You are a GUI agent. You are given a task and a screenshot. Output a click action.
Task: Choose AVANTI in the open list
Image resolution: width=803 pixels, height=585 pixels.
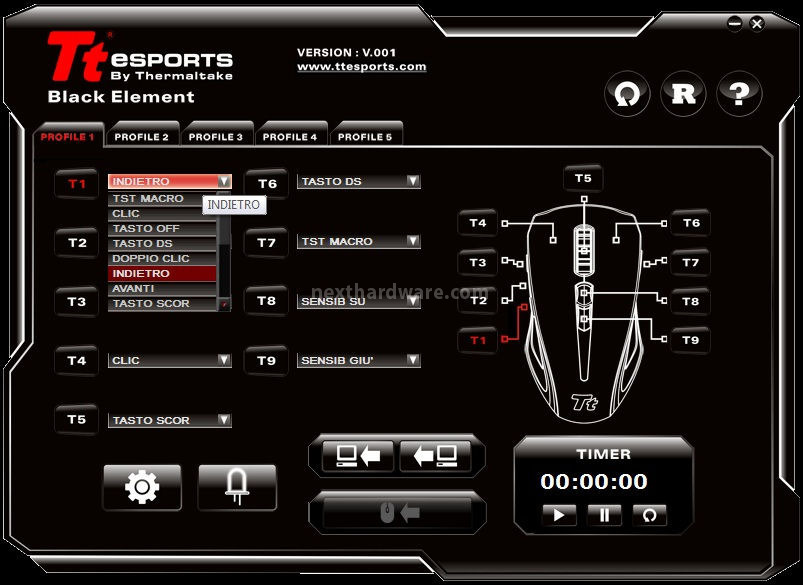[x=162, y=288]
